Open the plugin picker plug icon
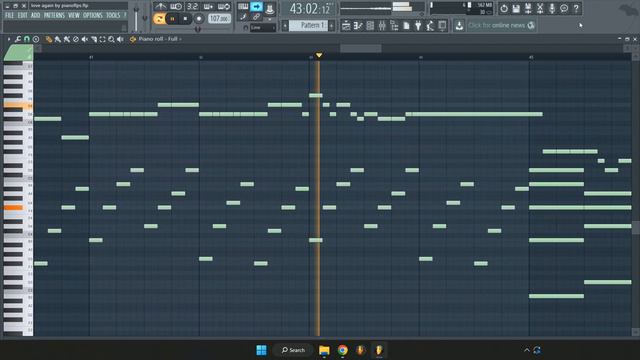Image resolution: width=640 pixels, height=360 pixels. (418, 26)
